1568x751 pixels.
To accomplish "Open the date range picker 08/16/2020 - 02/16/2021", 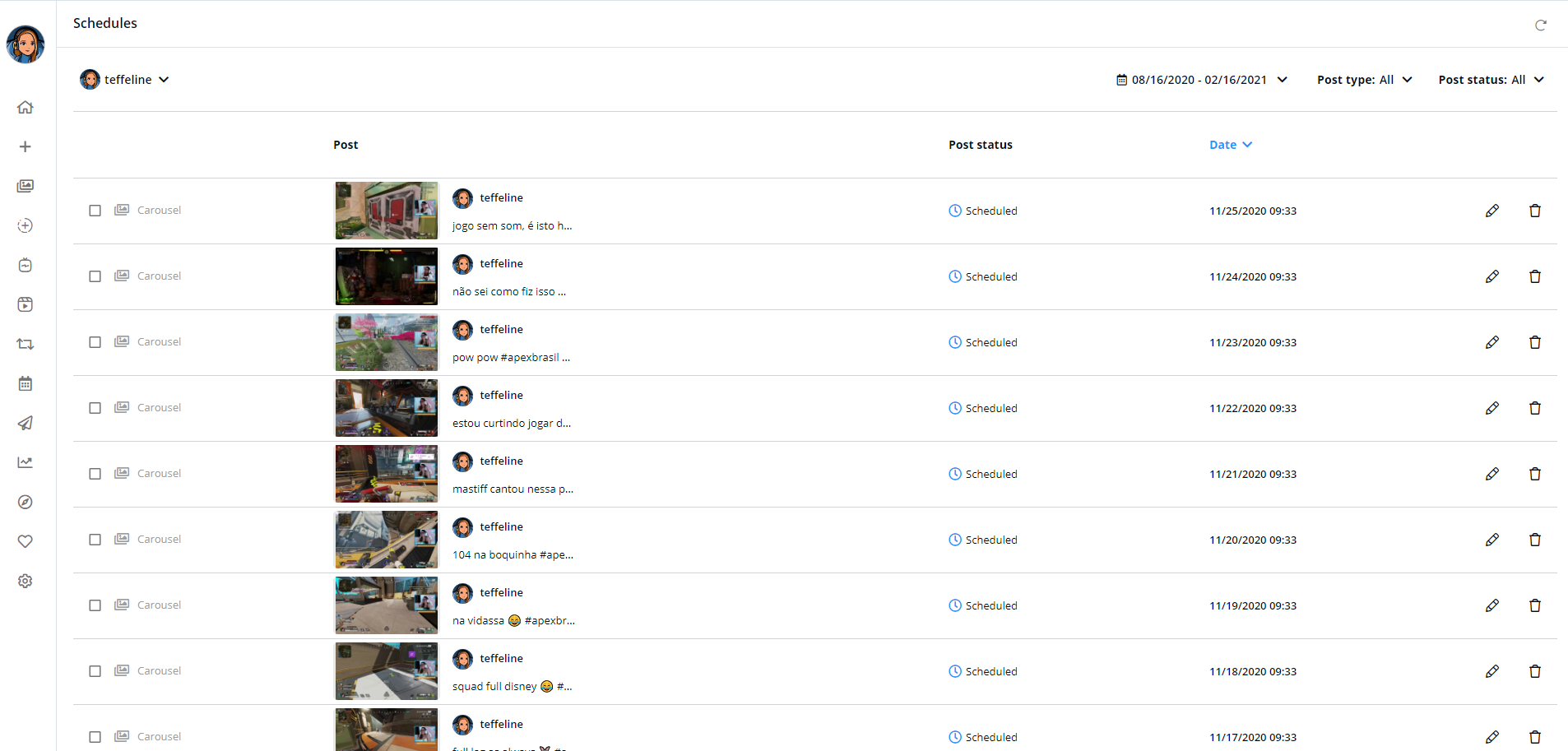I will [1201, 80].
